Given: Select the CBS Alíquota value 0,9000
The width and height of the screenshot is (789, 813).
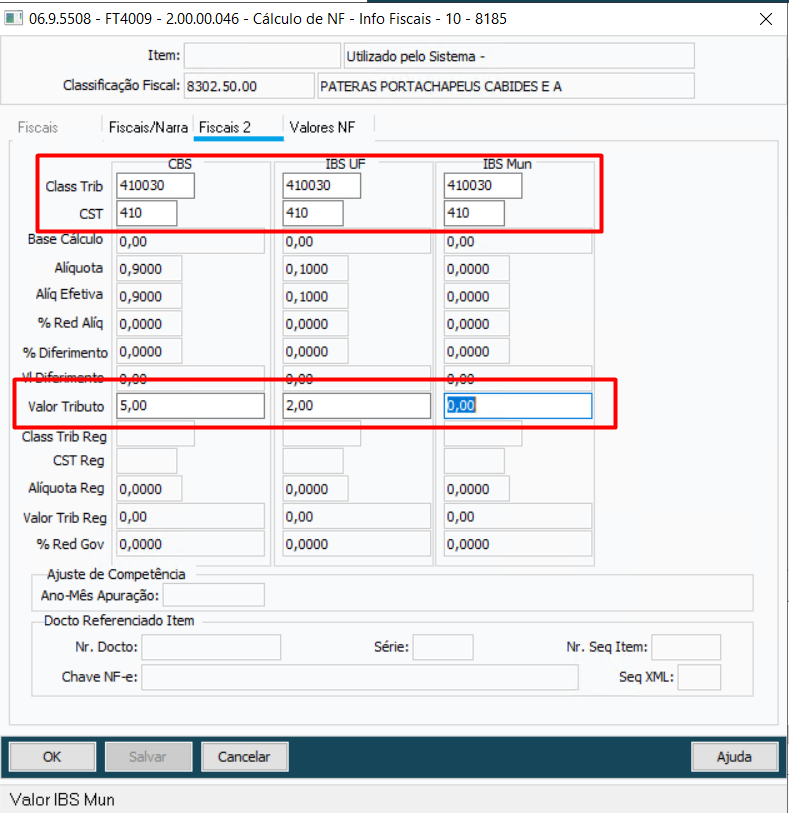Looking at the screenshot, I should [149, 269].
